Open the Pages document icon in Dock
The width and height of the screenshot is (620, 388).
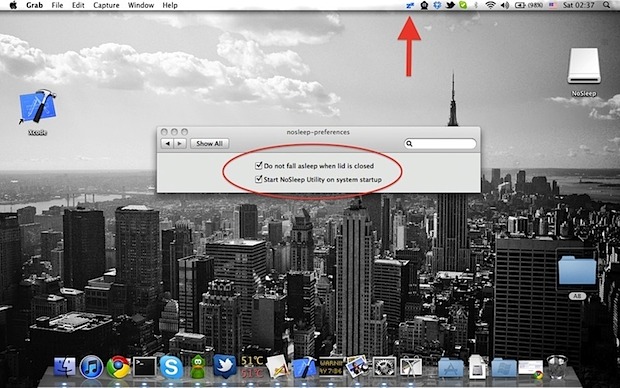(x=278, y=367)
